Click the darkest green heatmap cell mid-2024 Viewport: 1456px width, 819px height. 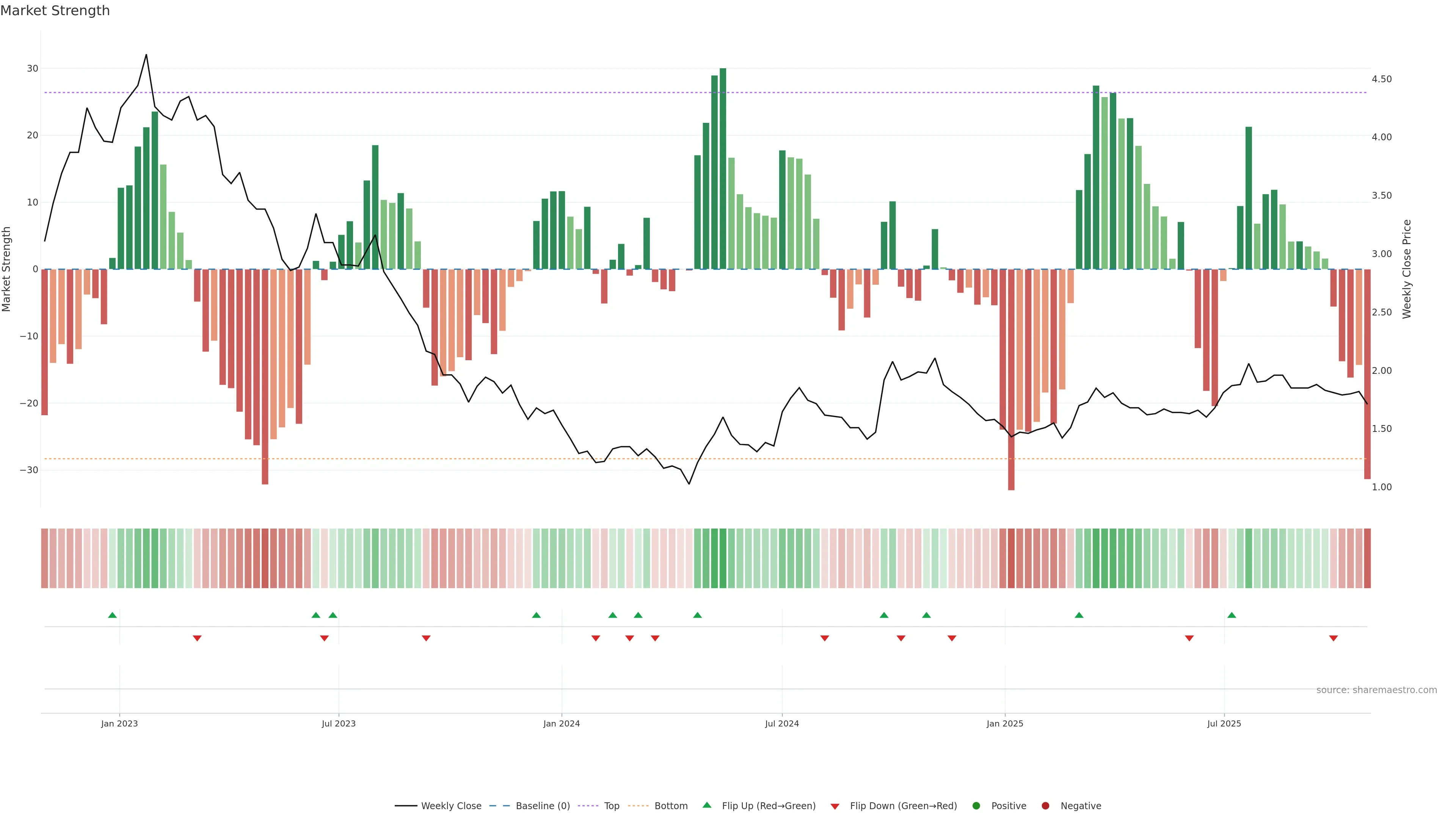[x=723, y=559]
